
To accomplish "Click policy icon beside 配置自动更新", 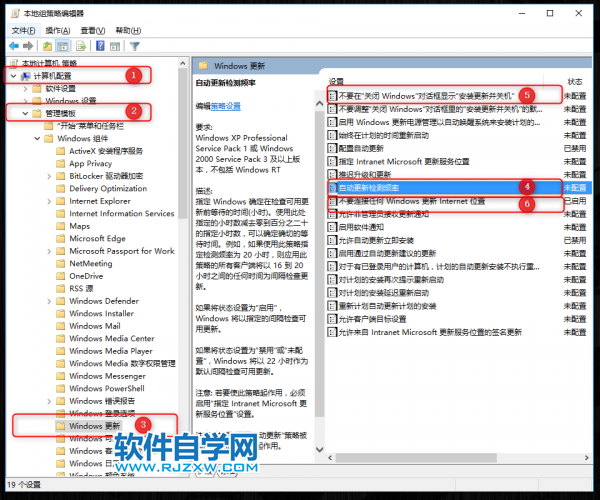I will tap(332, 148).
